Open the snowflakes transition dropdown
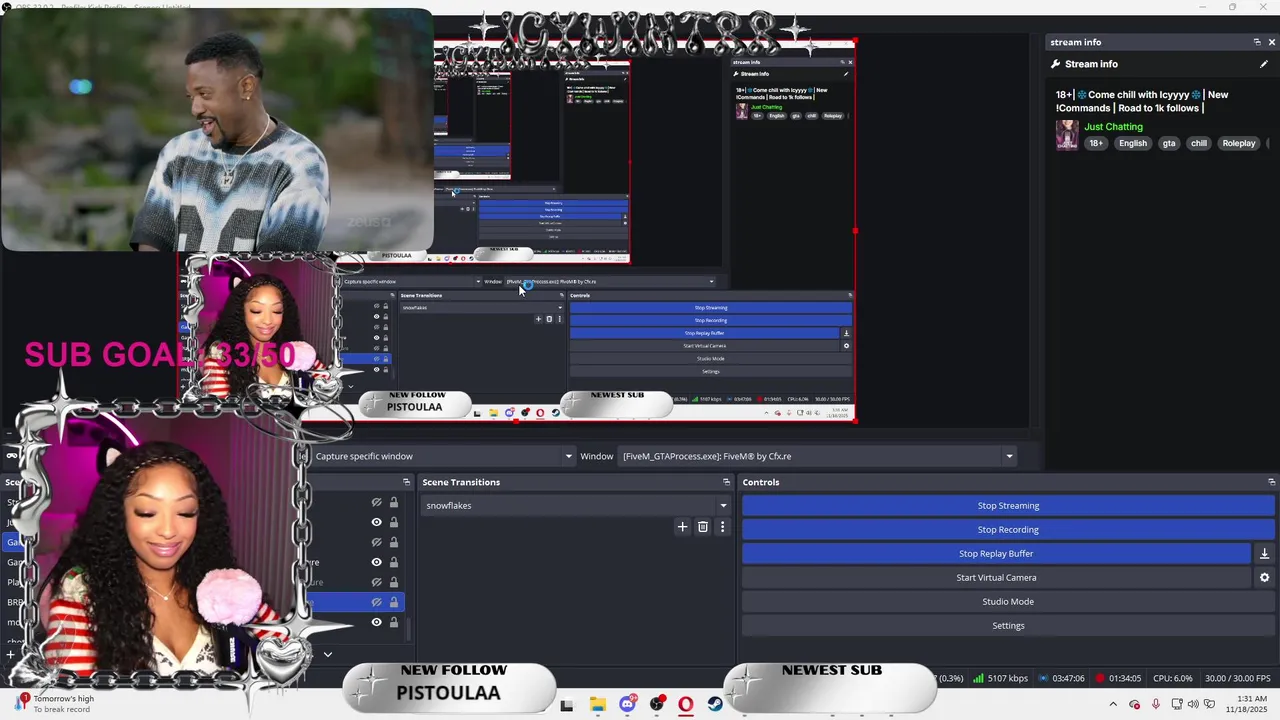 click(x=576, y=506)
